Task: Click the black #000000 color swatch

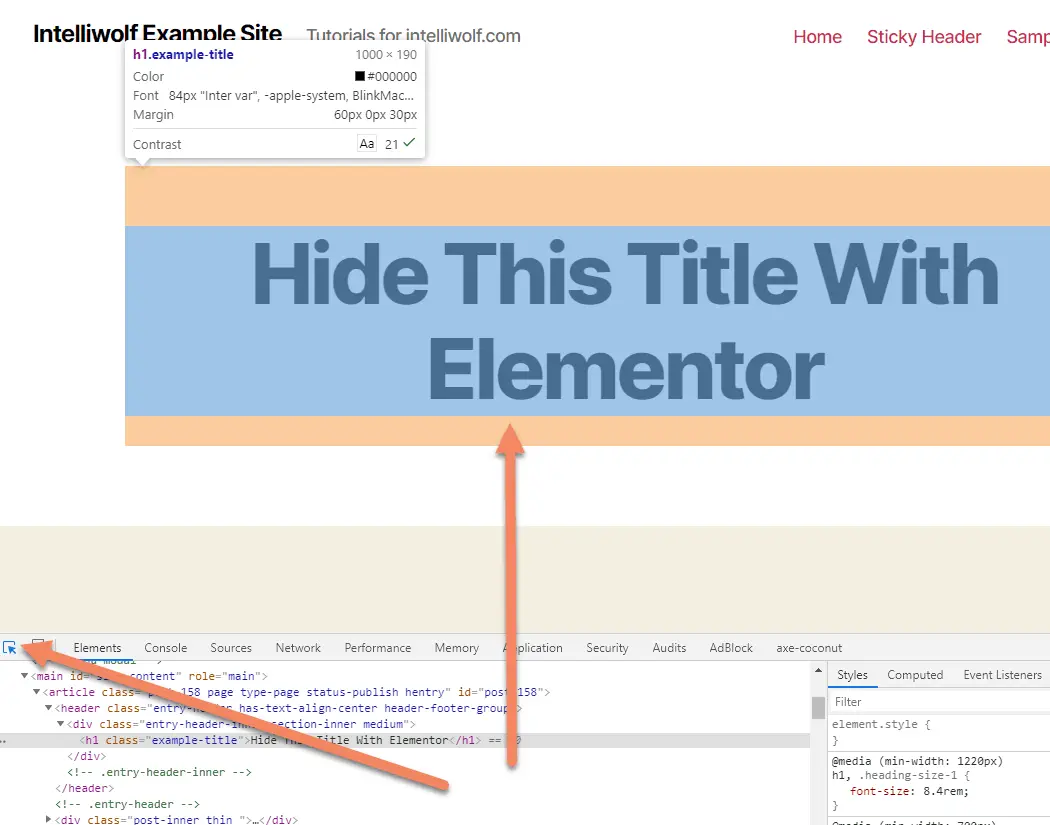Action: click(360, 77)
